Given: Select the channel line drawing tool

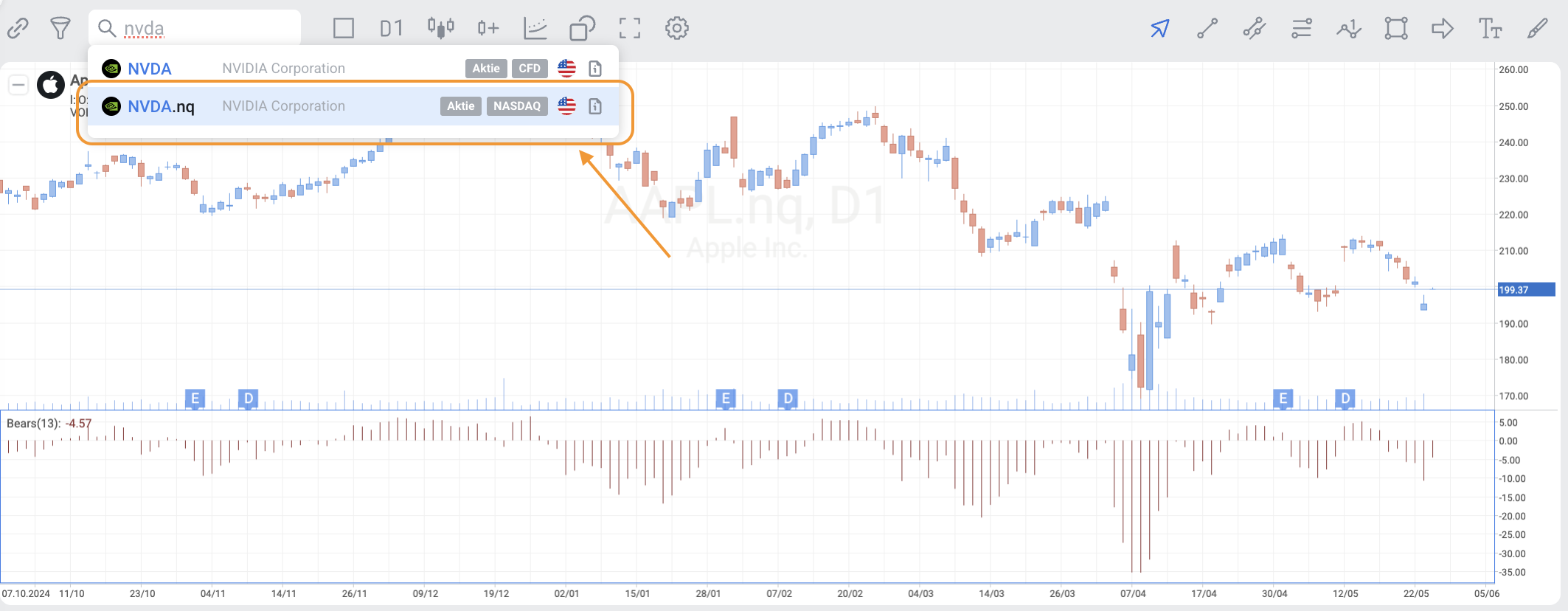Looking at the screenshot, I should pyautogui.click(x=1254, y=29).
